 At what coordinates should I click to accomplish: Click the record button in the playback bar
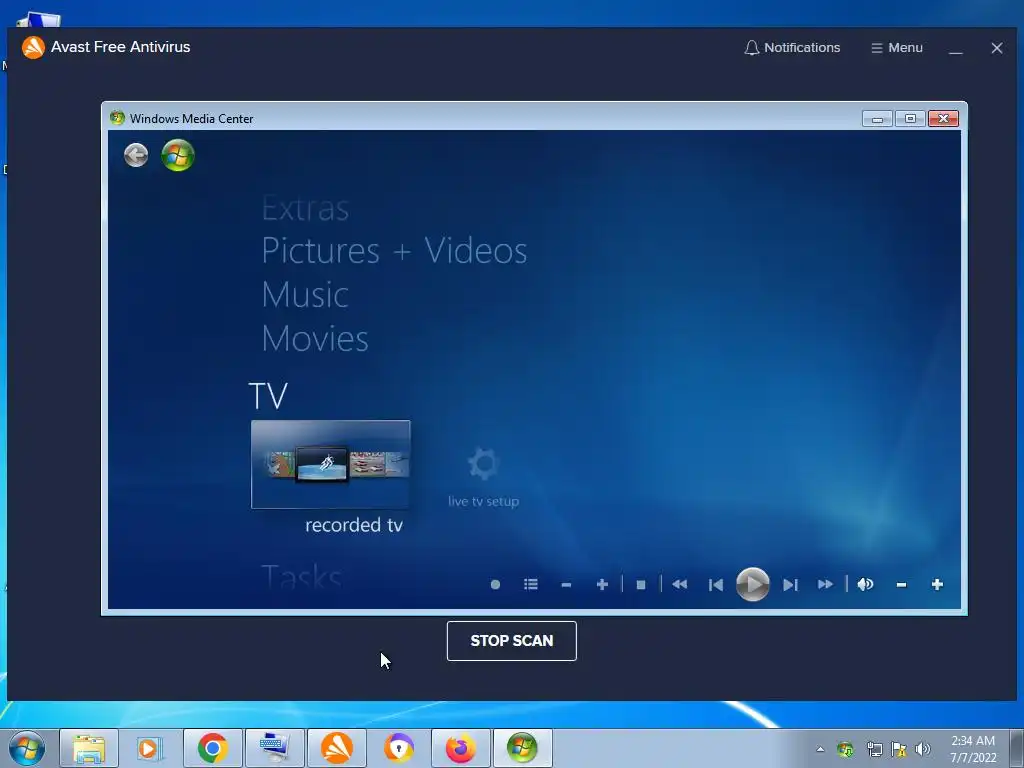point(495,584)
